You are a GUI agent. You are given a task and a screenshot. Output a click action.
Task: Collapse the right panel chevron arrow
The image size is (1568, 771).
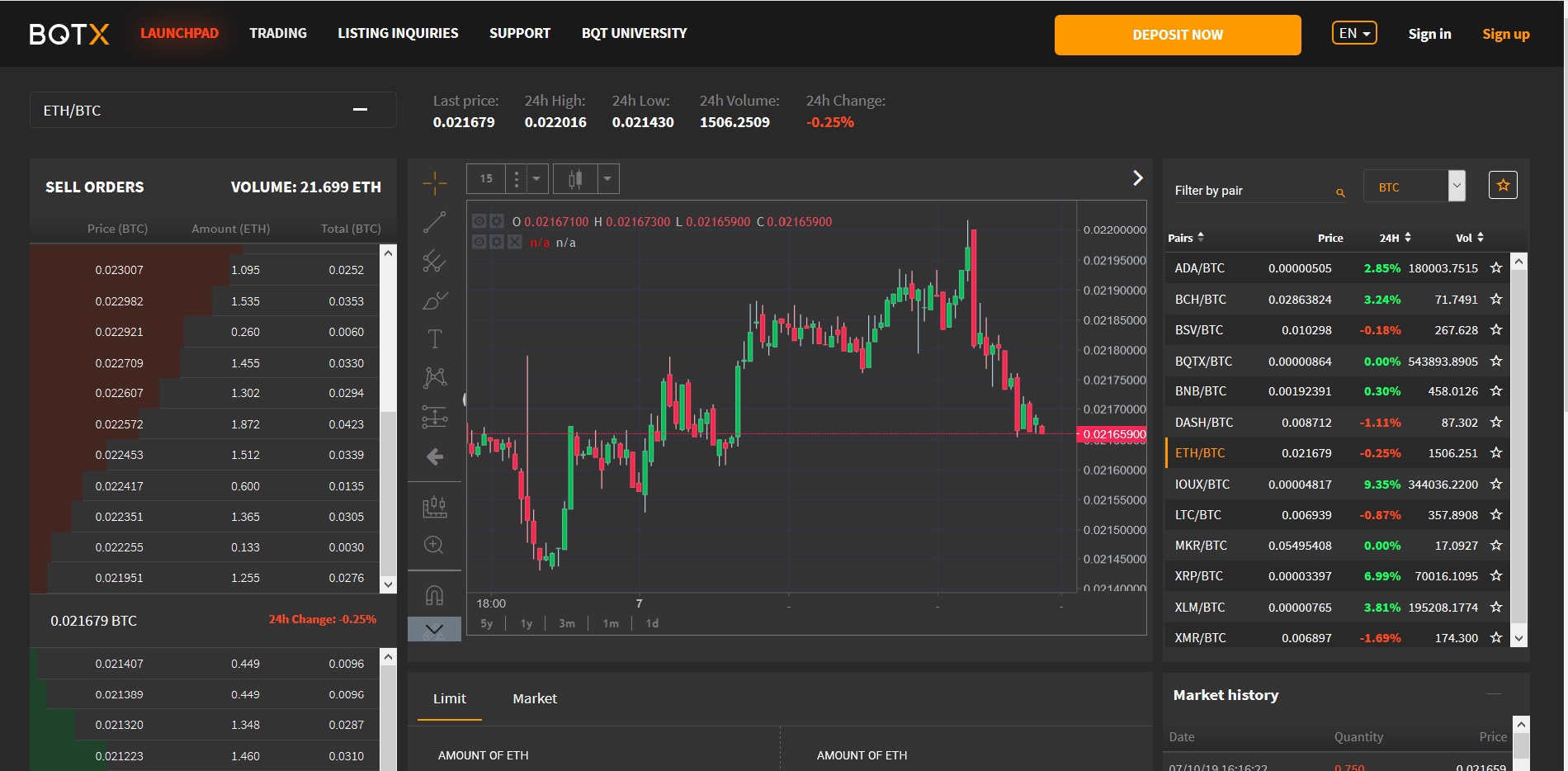(1138, 177)
